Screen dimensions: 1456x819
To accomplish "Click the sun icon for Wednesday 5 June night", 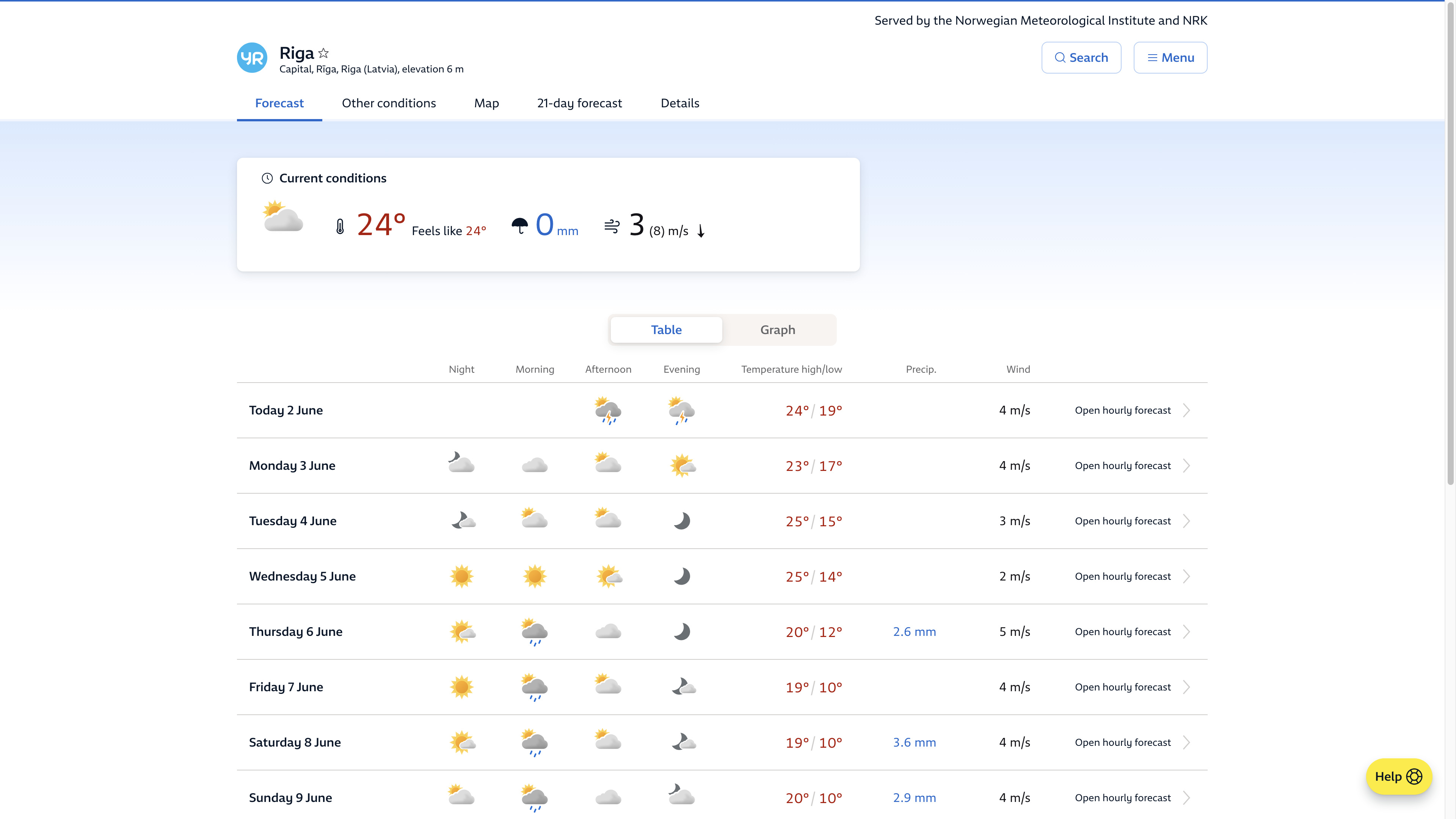I will (462, 576).
